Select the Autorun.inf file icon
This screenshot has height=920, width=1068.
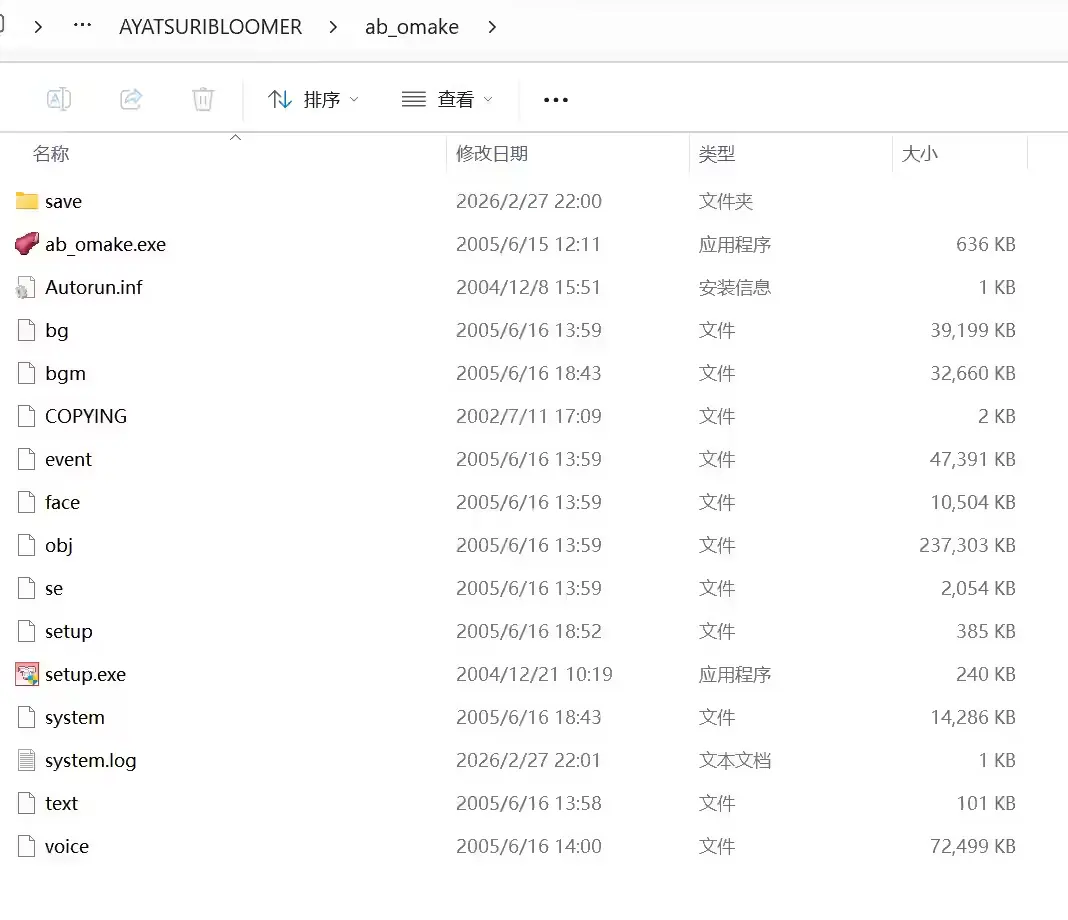point(26,287)
